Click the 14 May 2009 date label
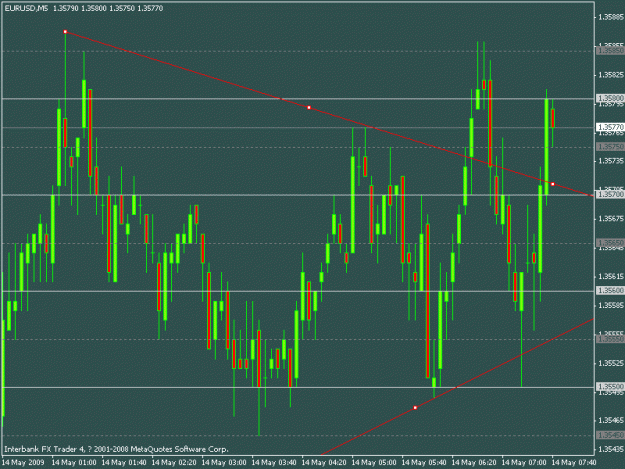625x469 pixels. (23, 463)
